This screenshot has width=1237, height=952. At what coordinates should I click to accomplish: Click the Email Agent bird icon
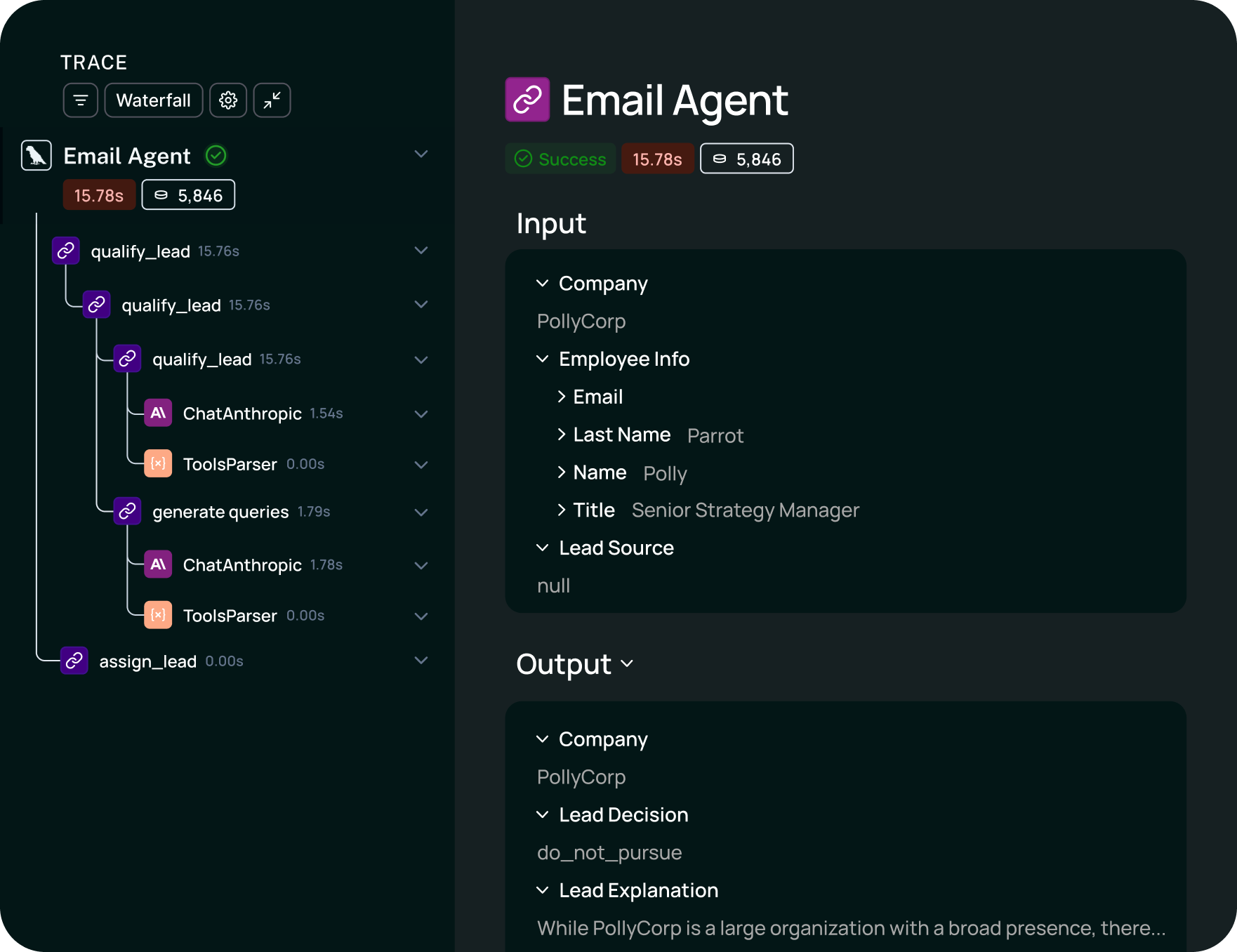[36, 154]
